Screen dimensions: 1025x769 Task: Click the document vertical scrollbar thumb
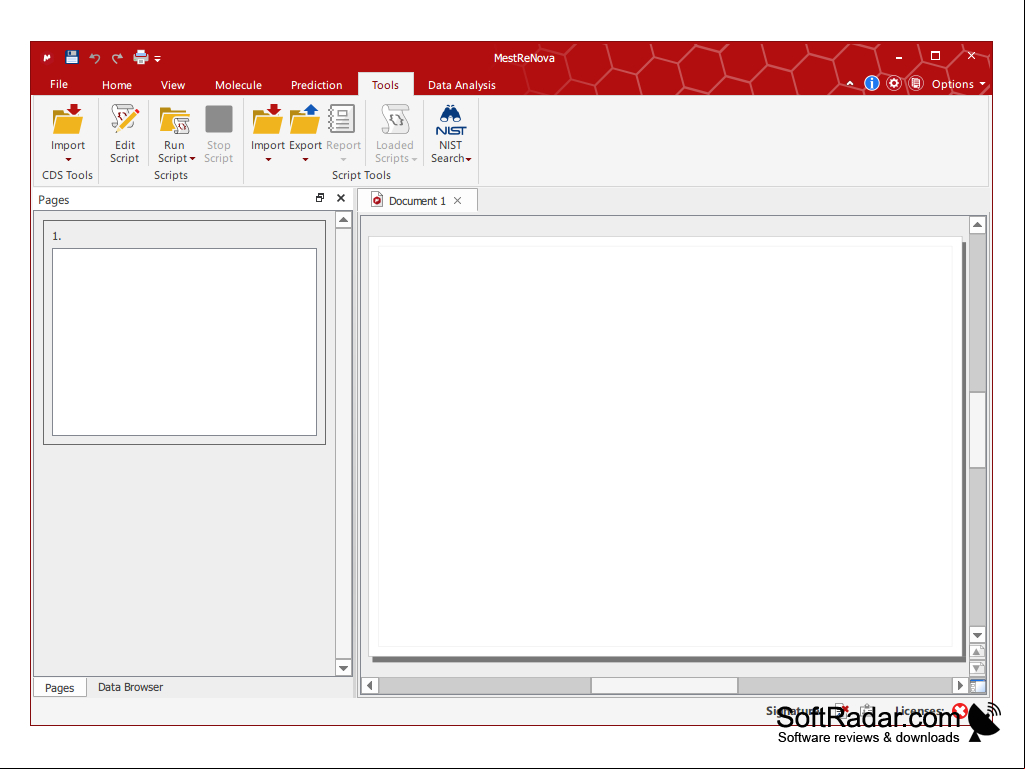(977, 430)
